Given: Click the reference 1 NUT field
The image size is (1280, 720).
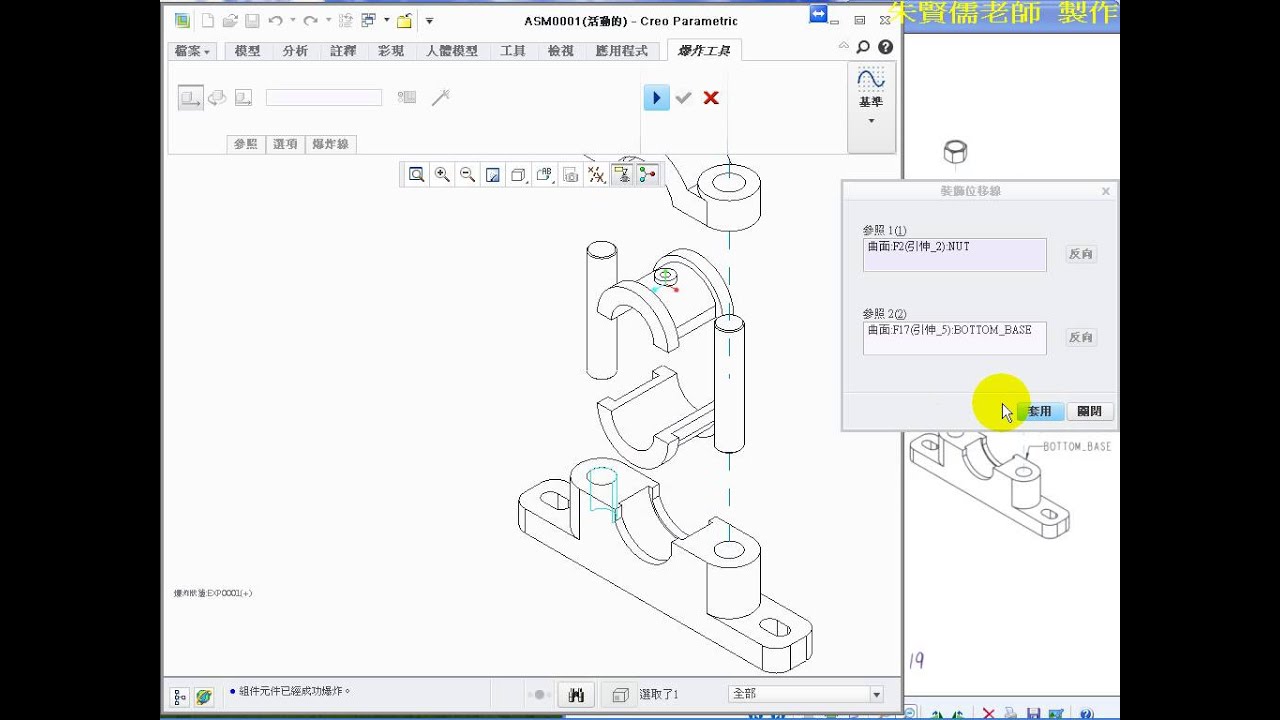Looking at the screenshot, I should [955, 254].
